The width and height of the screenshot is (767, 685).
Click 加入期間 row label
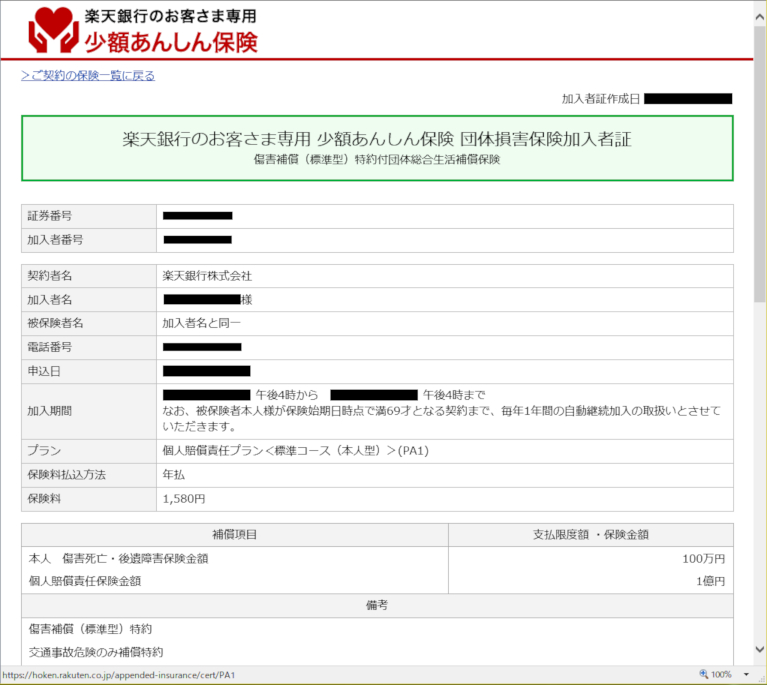(50, 411)
